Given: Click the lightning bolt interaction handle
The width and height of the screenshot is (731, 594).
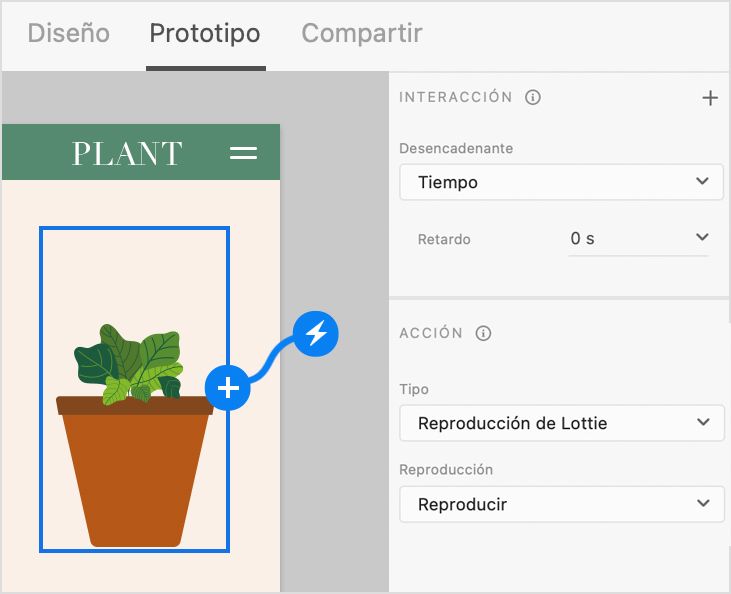Looking at the screenshot, I should (316, 333).
